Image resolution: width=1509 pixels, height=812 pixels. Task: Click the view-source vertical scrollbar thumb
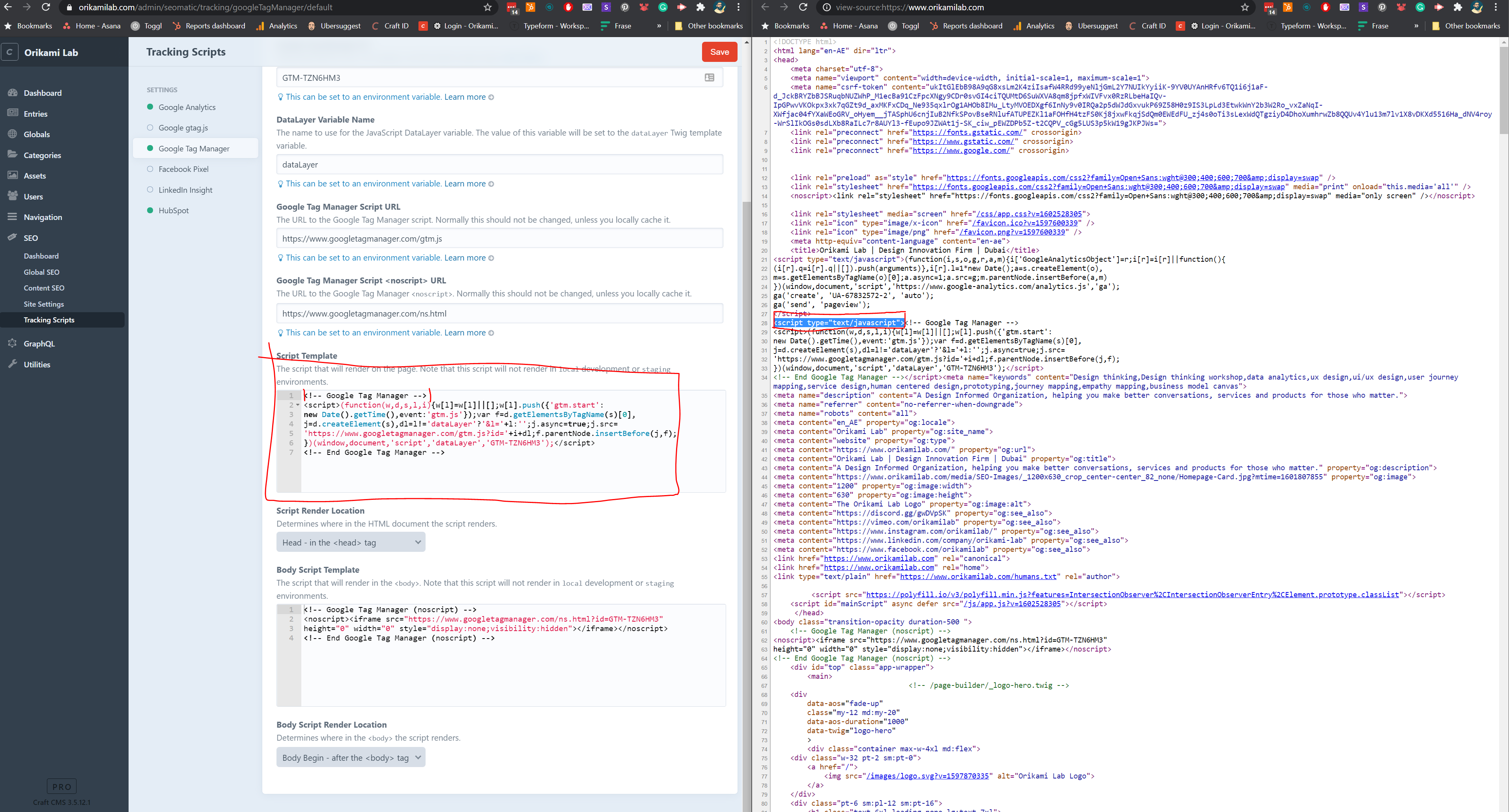pos(1503,91)
